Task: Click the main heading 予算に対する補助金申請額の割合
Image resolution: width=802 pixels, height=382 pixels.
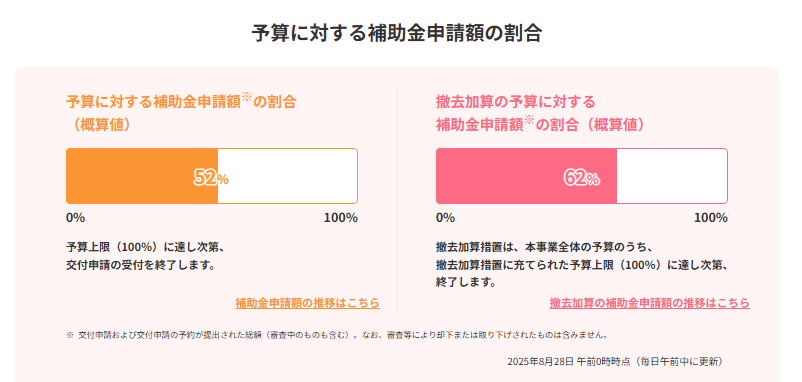Action: coord(397,33)
